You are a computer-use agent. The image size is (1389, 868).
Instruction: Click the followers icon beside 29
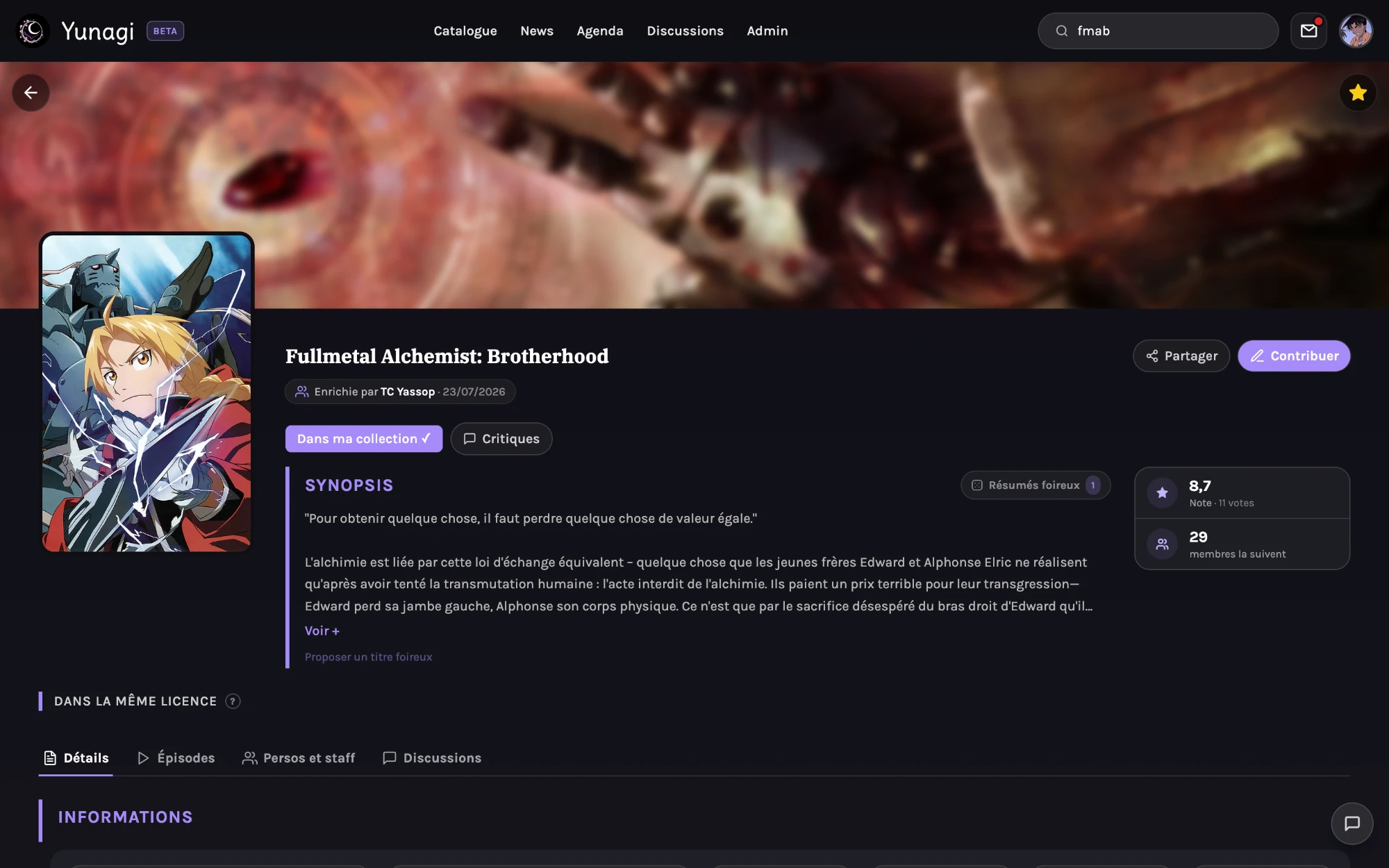click(x=1162, y=544)
